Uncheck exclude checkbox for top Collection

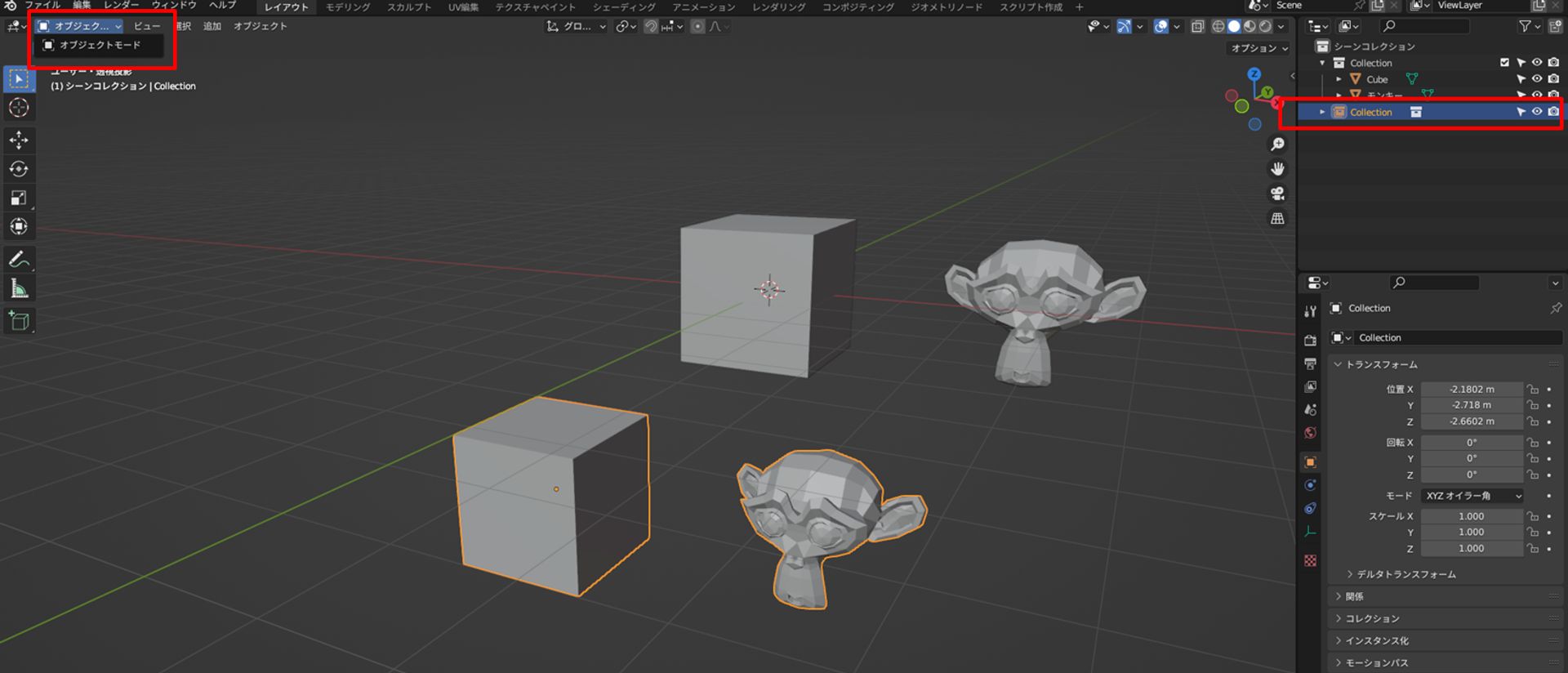(1505, 63)
